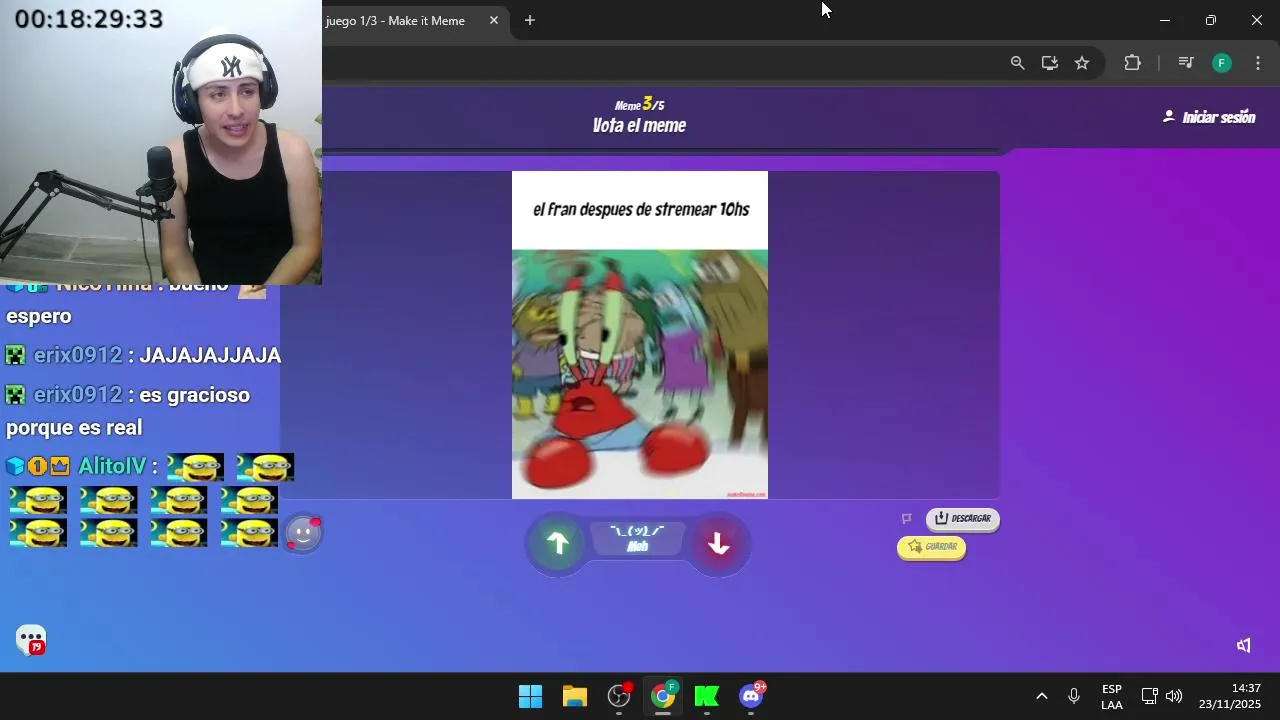This screenshot has width=1280, height=720.
Task: Close the Make it Meme tab
Action: click(493, 20)
